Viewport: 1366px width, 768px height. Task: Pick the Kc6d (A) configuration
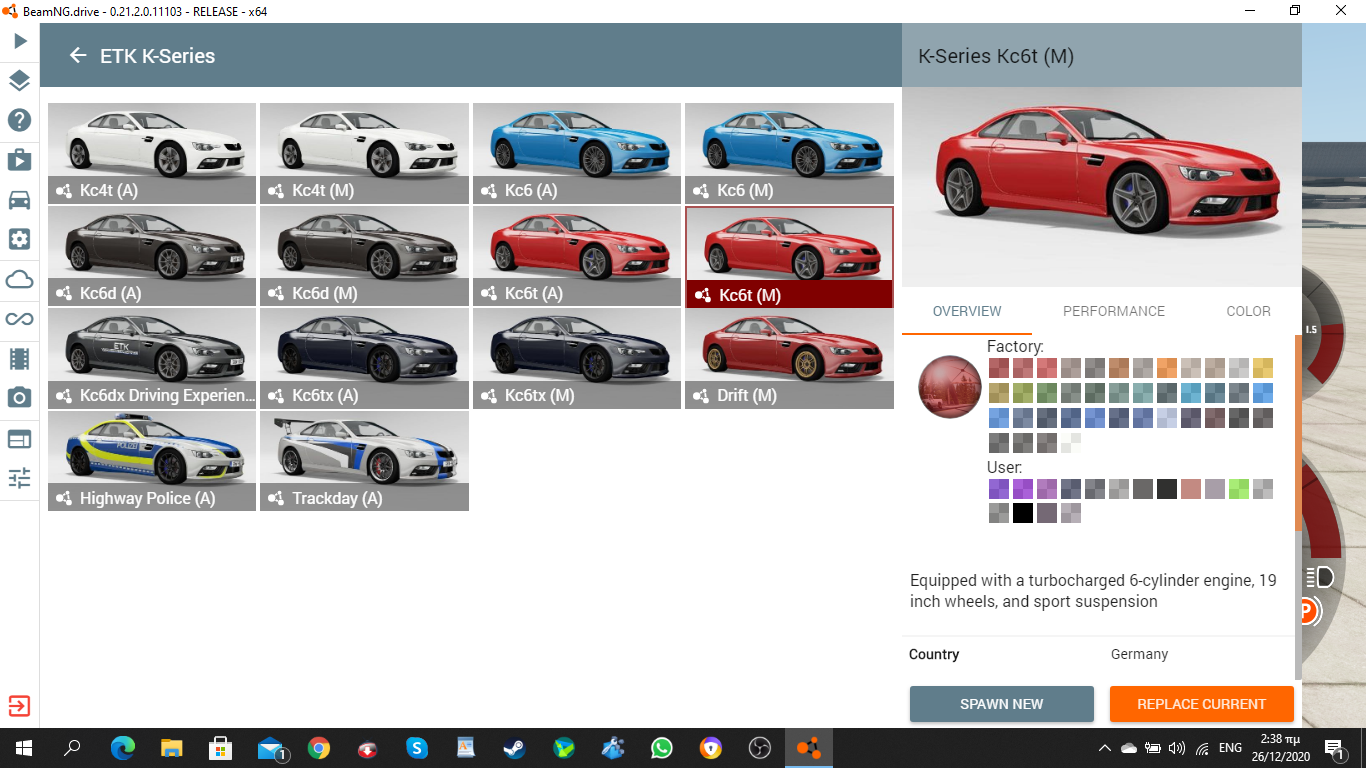(x=152, y=256)
